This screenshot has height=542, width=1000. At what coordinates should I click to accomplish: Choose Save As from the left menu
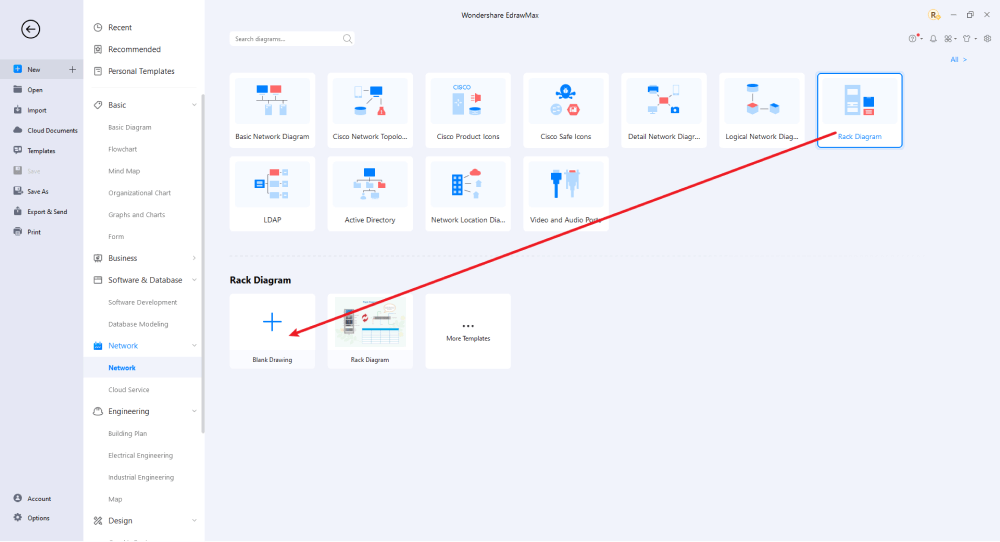(x=37, y=191)
